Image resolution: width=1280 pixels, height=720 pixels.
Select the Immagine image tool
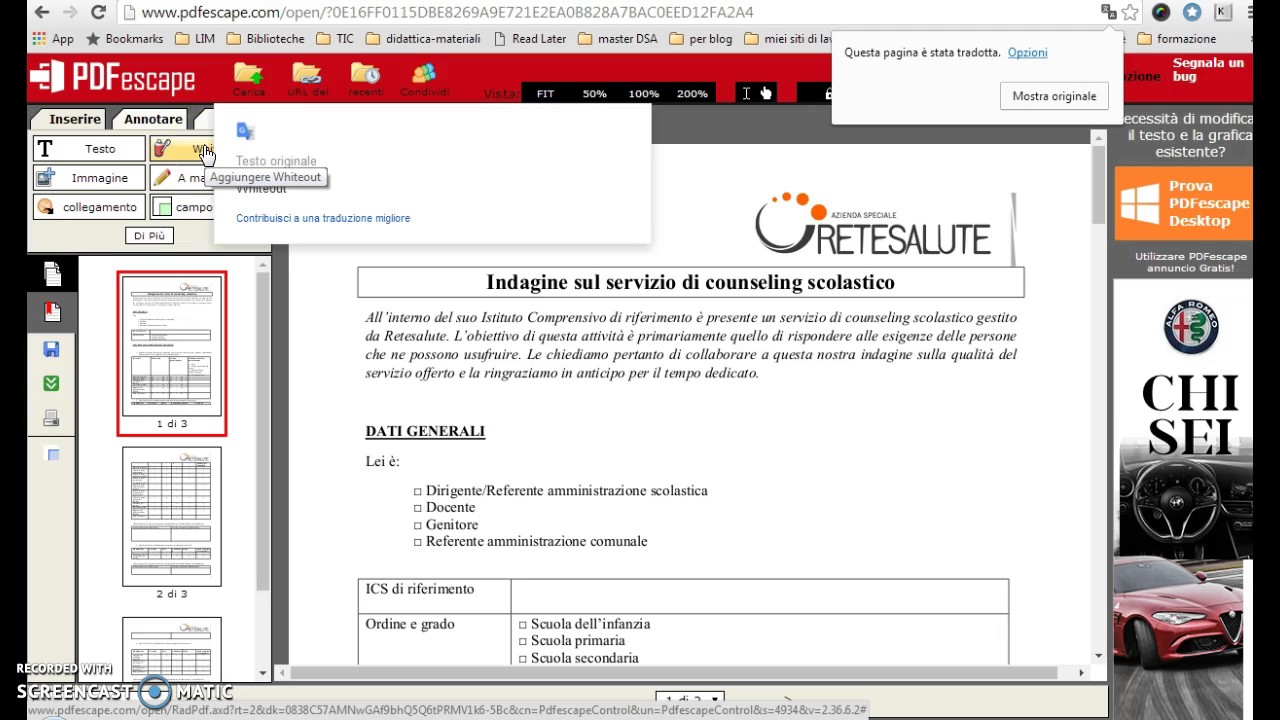(89, 178)
